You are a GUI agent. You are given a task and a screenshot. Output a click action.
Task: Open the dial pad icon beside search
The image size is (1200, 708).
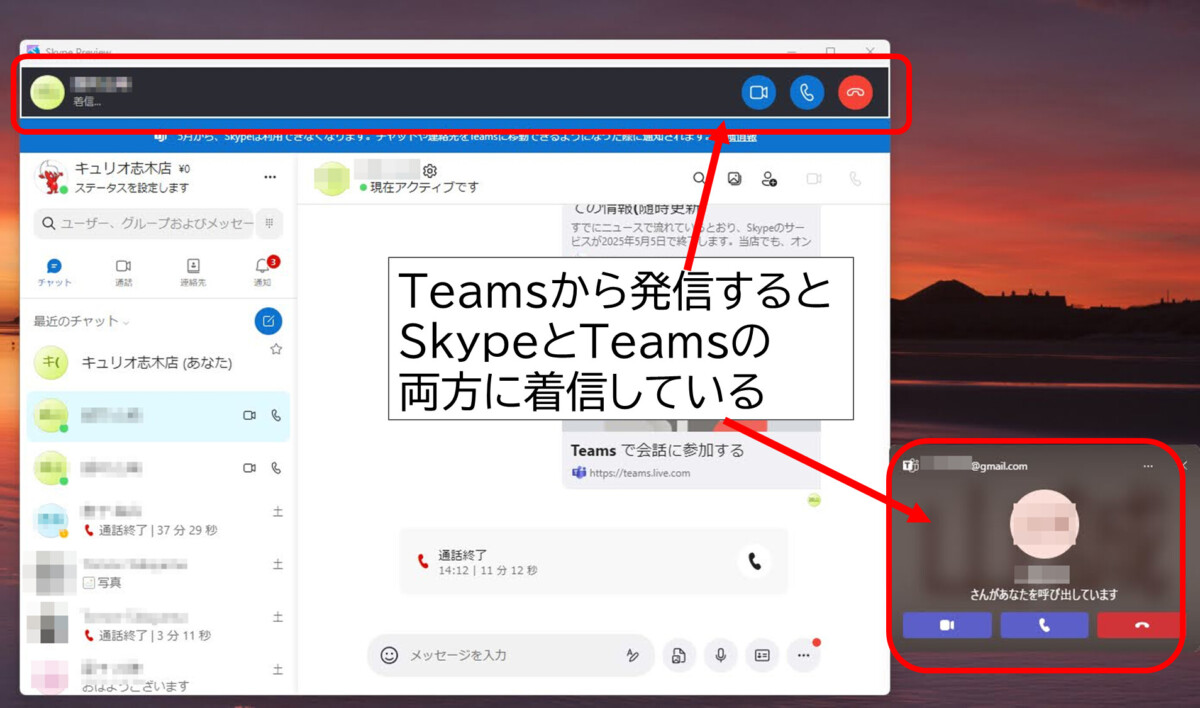(x=268, y=224)
